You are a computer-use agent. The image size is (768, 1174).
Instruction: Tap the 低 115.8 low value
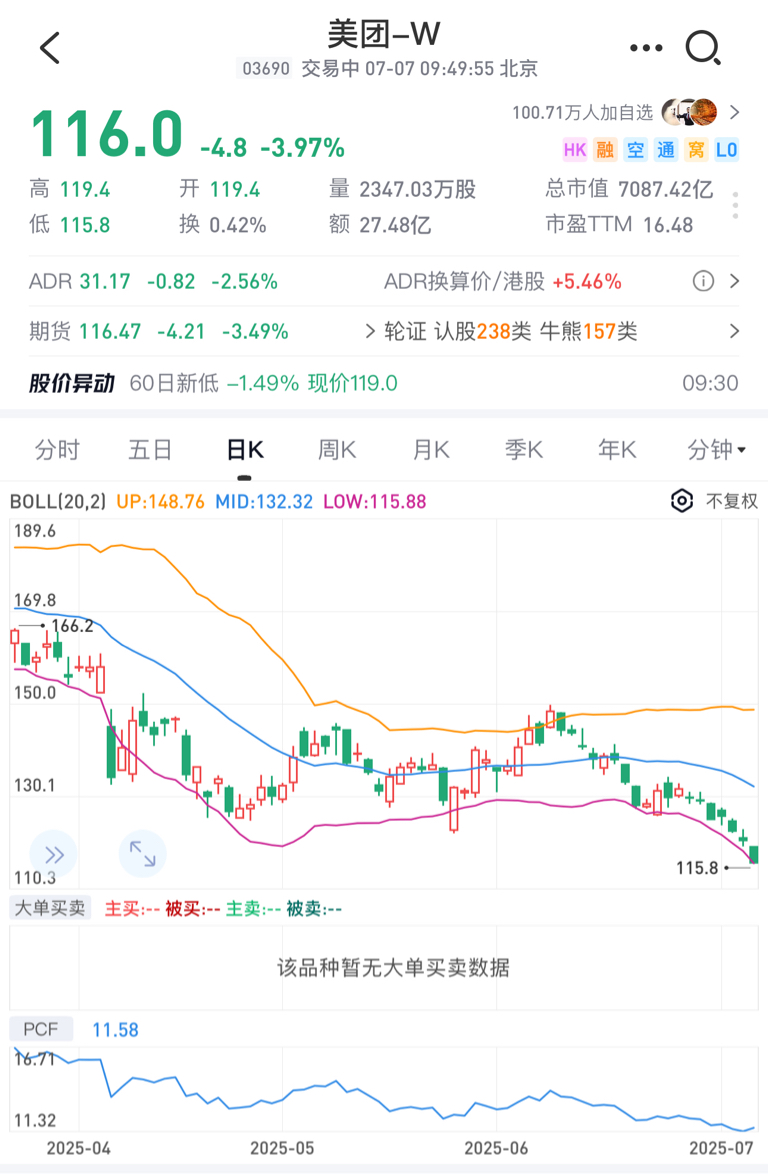(x=85, y=225)
